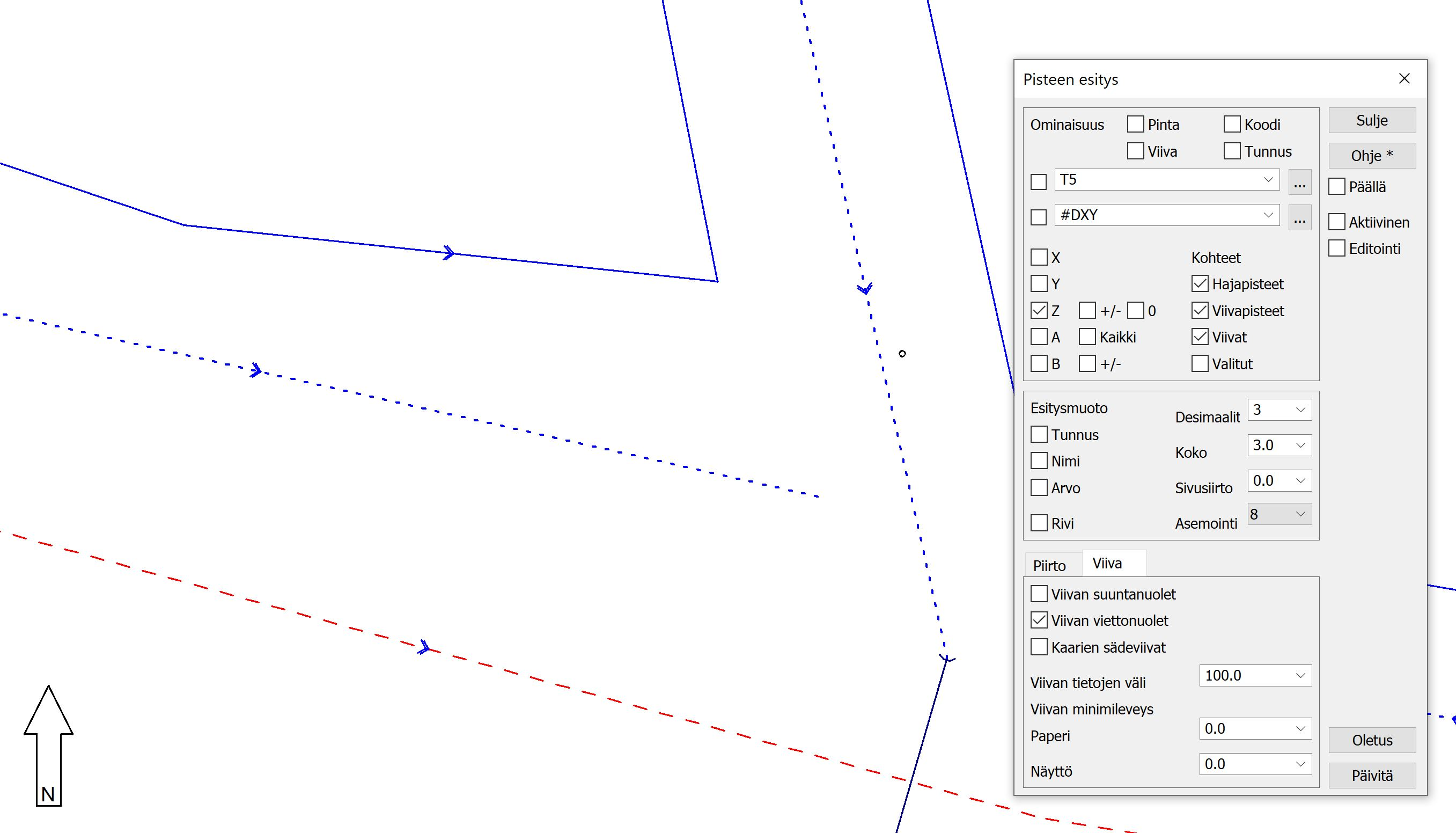
Task: Open the T5 combo box
Action: (1268, 180)
